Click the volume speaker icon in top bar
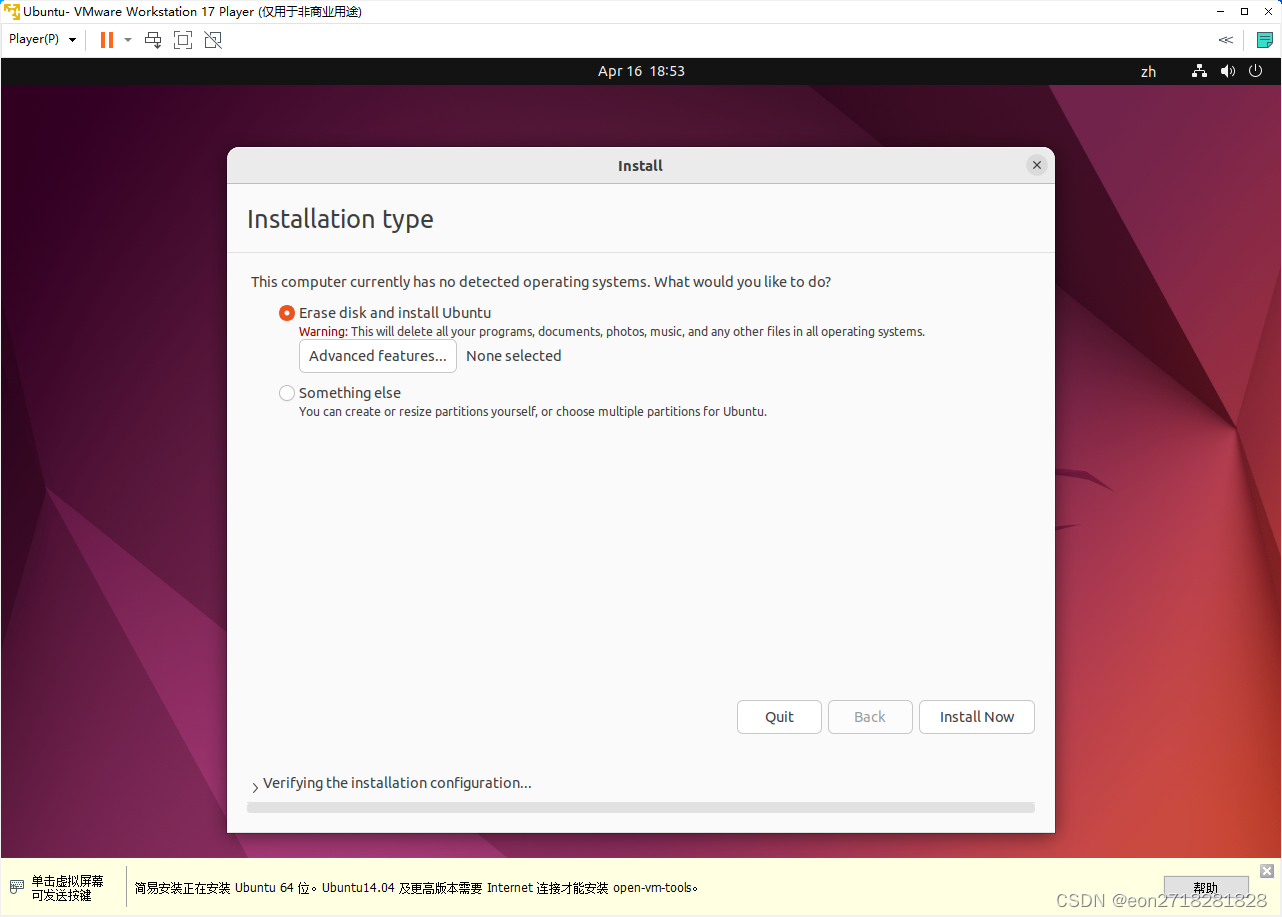 (x=1228, y=71)
